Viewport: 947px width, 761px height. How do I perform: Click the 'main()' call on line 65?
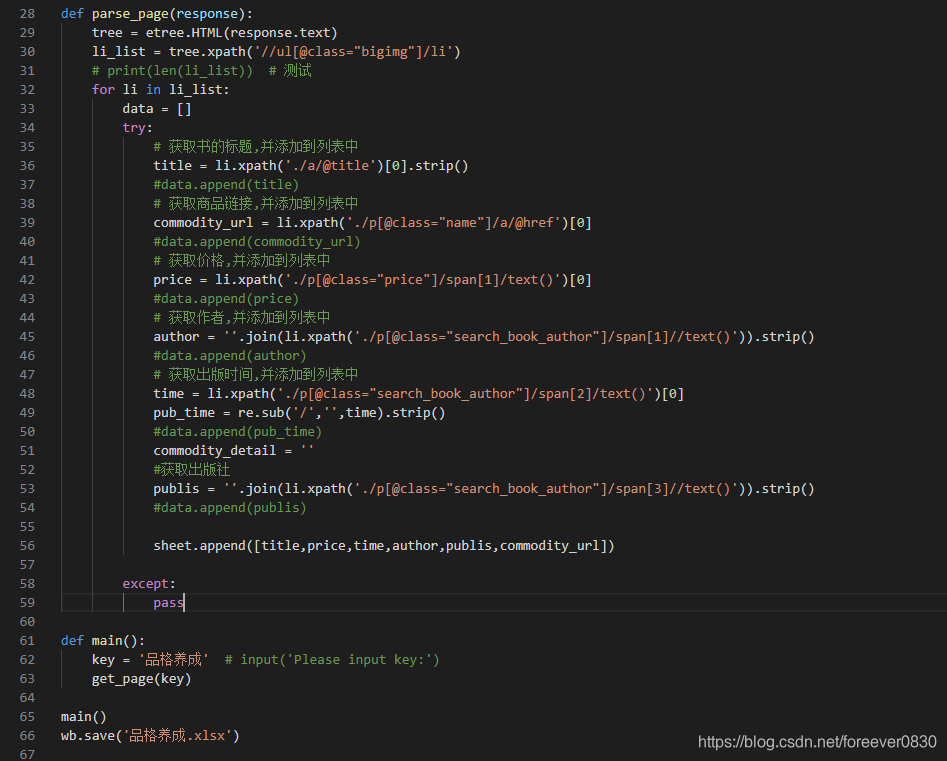tap(84, 717)
